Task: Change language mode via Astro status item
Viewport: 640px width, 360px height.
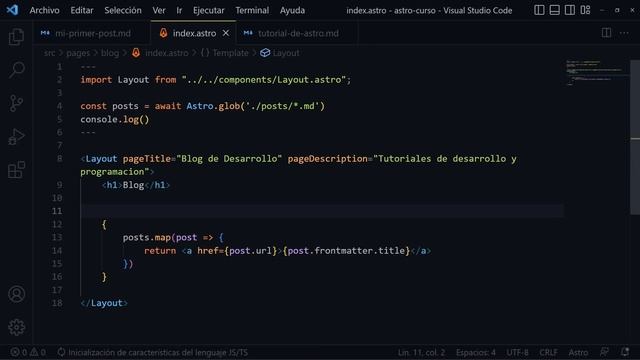Action: pyautogui.click(x=578, y=352)
